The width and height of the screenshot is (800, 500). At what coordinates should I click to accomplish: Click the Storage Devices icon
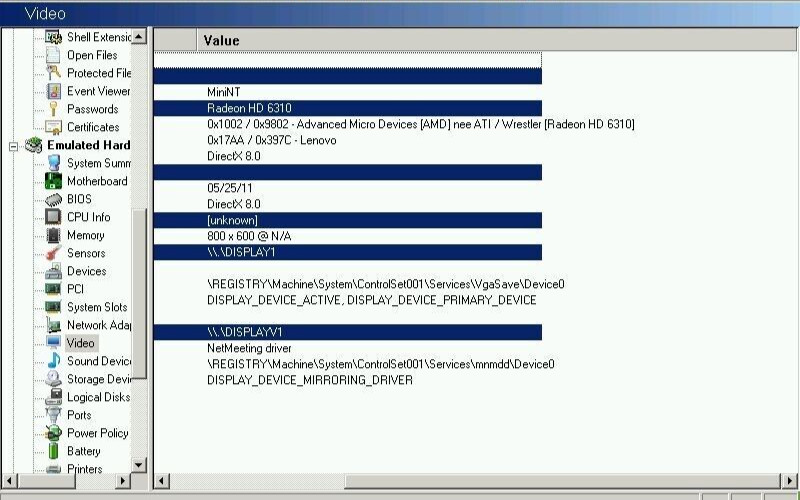[53, 379]
